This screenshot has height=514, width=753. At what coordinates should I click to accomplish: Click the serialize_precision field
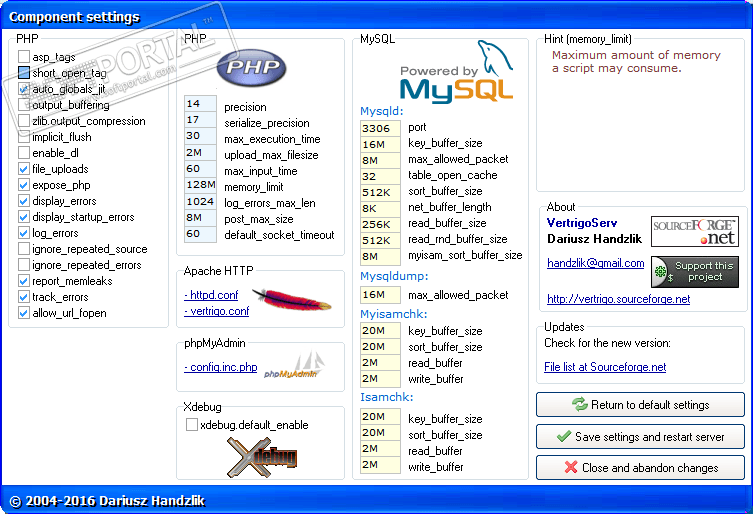click(x=200, y=120)
